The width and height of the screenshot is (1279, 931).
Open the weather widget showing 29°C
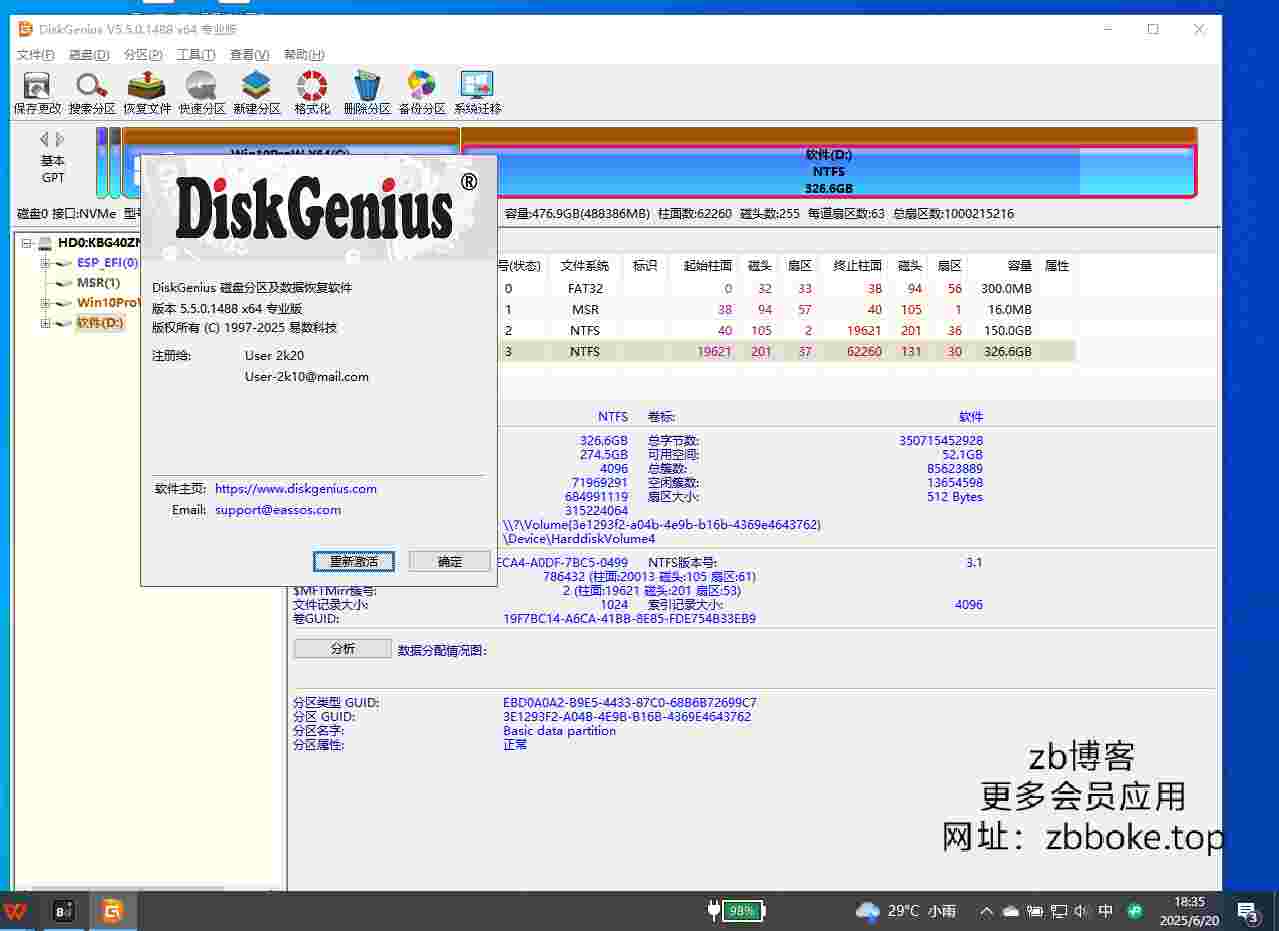906,911
